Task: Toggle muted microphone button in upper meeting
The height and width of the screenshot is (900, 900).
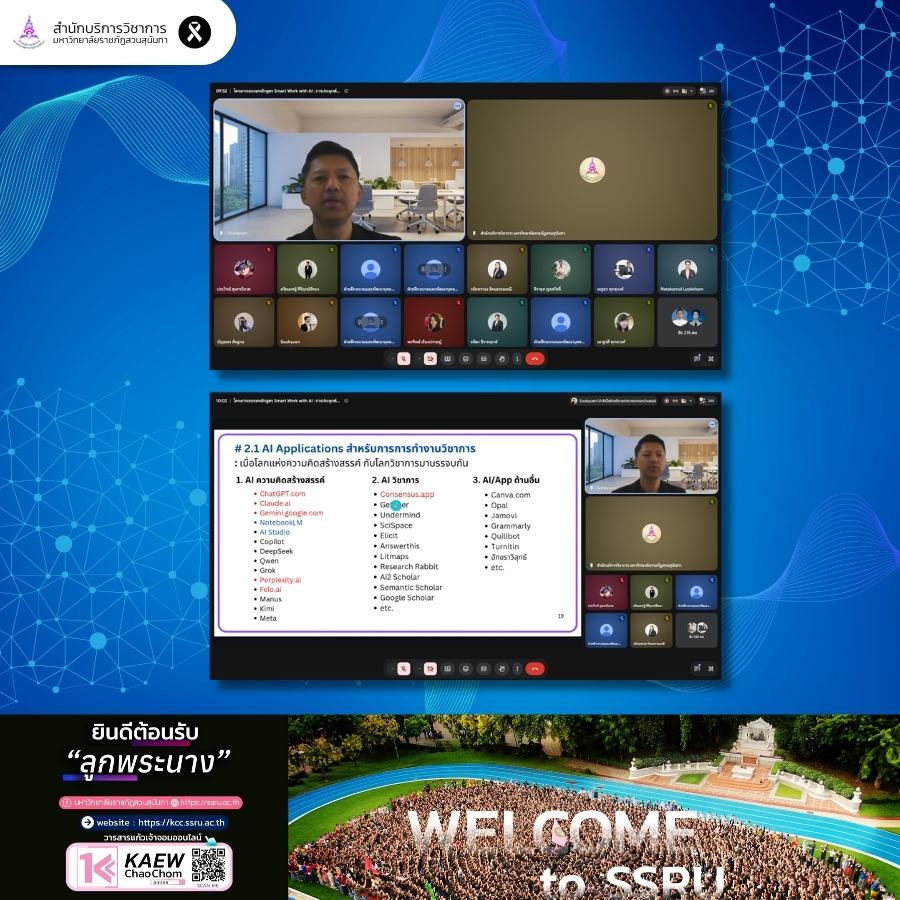Action: pos(404,359)
